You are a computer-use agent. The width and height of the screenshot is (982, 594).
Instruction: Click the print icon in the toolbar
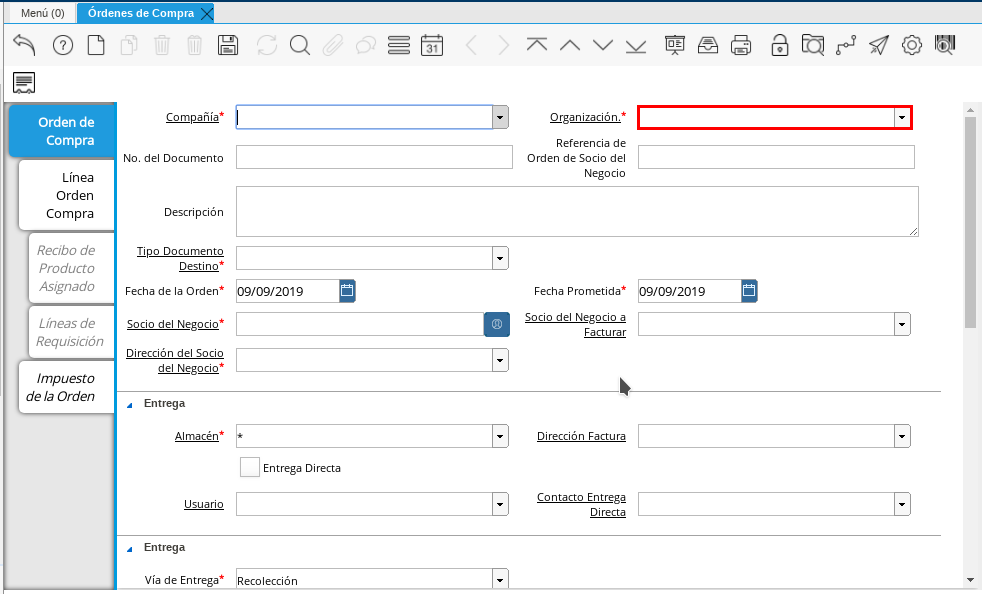pos(741,45)
